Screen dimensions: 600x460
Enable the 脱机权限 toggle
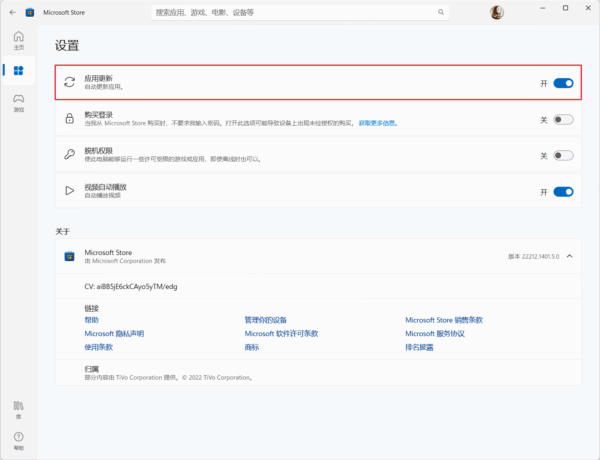(x=563, y=155)
